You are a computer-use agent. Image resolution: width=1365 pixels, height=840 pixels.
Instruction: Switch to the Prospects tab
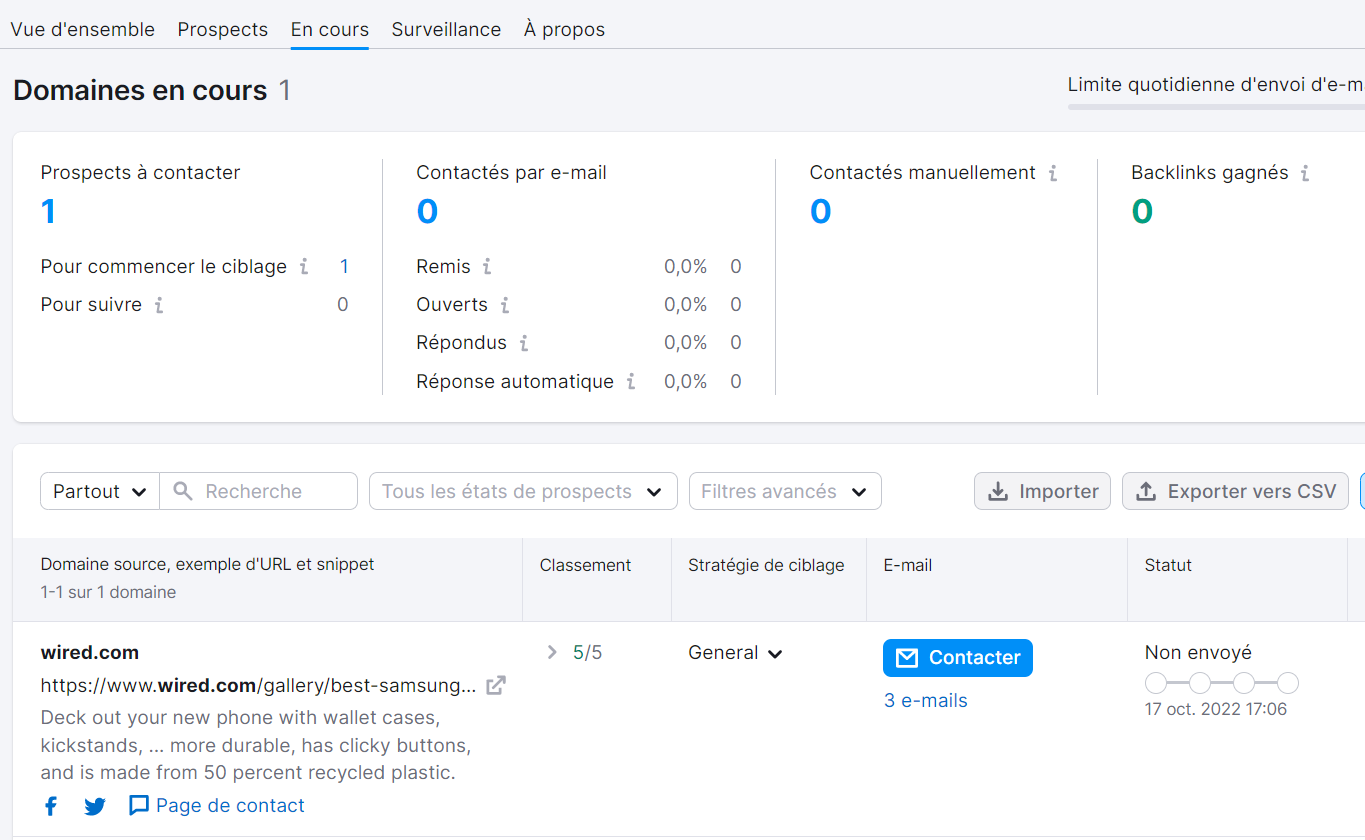point(222,29)
